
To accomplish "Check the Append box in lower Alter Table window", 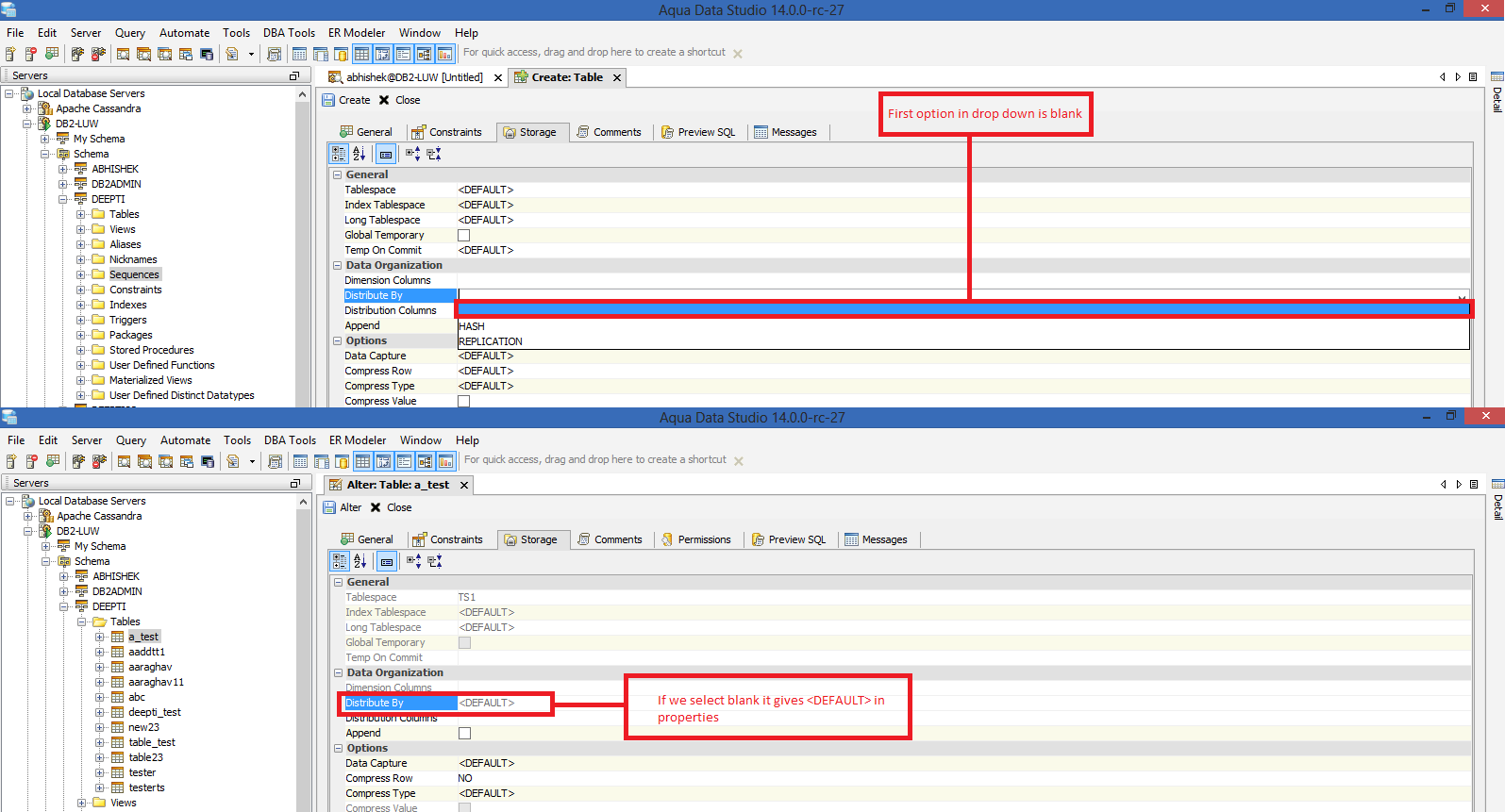I will [x=464, y=734].
